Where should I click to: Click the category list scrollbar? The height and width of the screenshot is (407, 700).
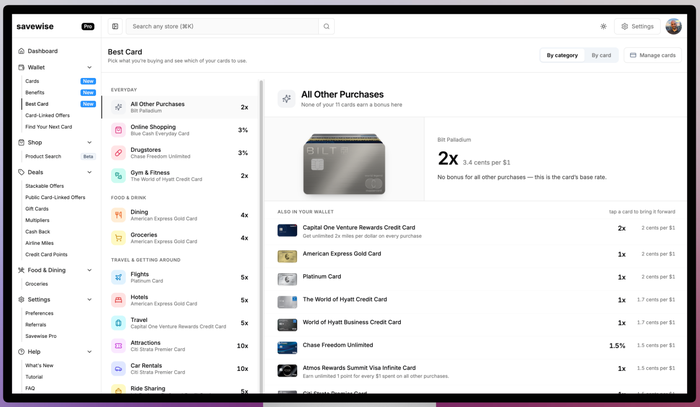261,237
